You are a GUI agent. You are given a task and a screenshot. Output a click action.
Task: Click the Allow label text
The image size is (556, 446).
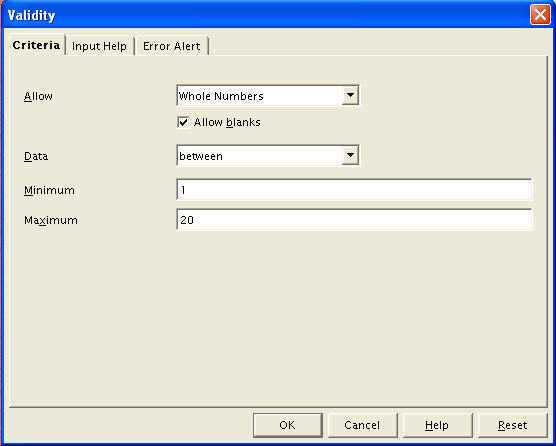38,96
